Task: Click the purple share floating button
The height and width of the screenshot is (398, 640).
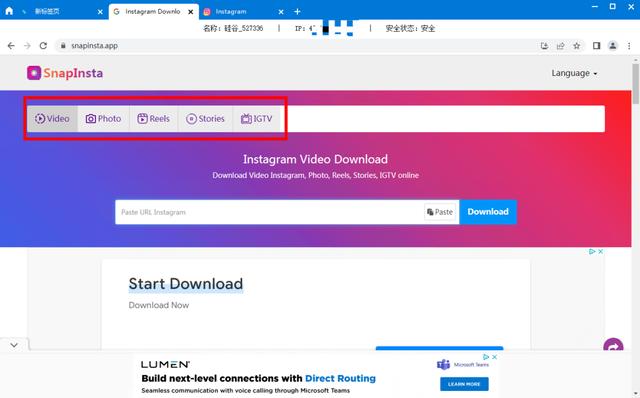Action: 613,347
